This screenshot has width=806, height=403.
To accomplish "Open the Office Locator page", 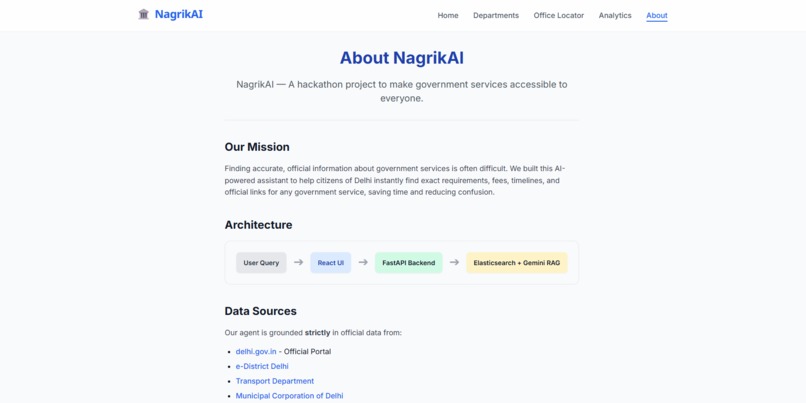I will [x=558, y=15].
